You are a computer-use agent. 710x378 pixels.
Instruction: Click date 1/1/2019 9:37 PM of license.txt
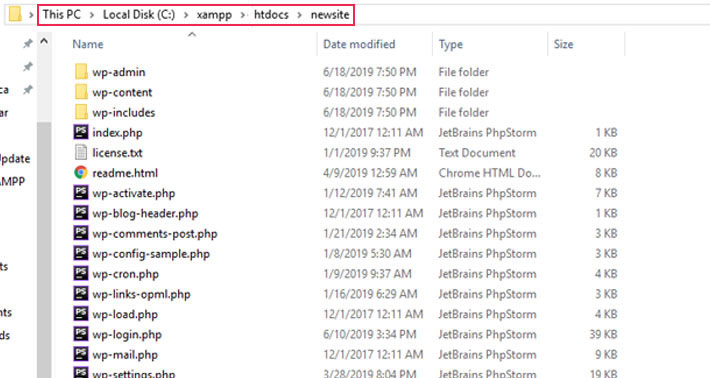pyautogui.click(x=367, y=153)
